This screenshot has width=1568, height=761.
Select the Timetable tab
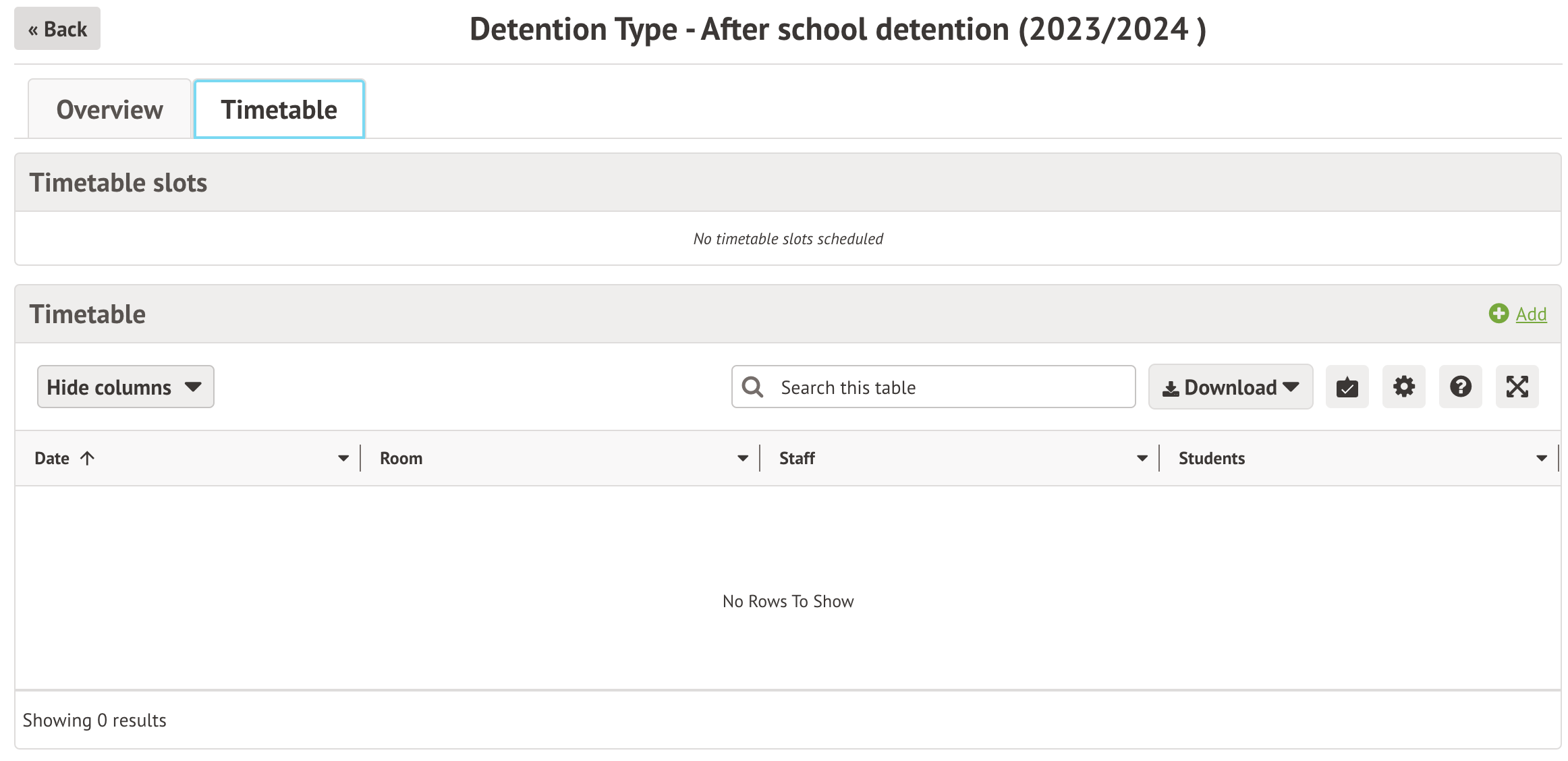point(279,110)
